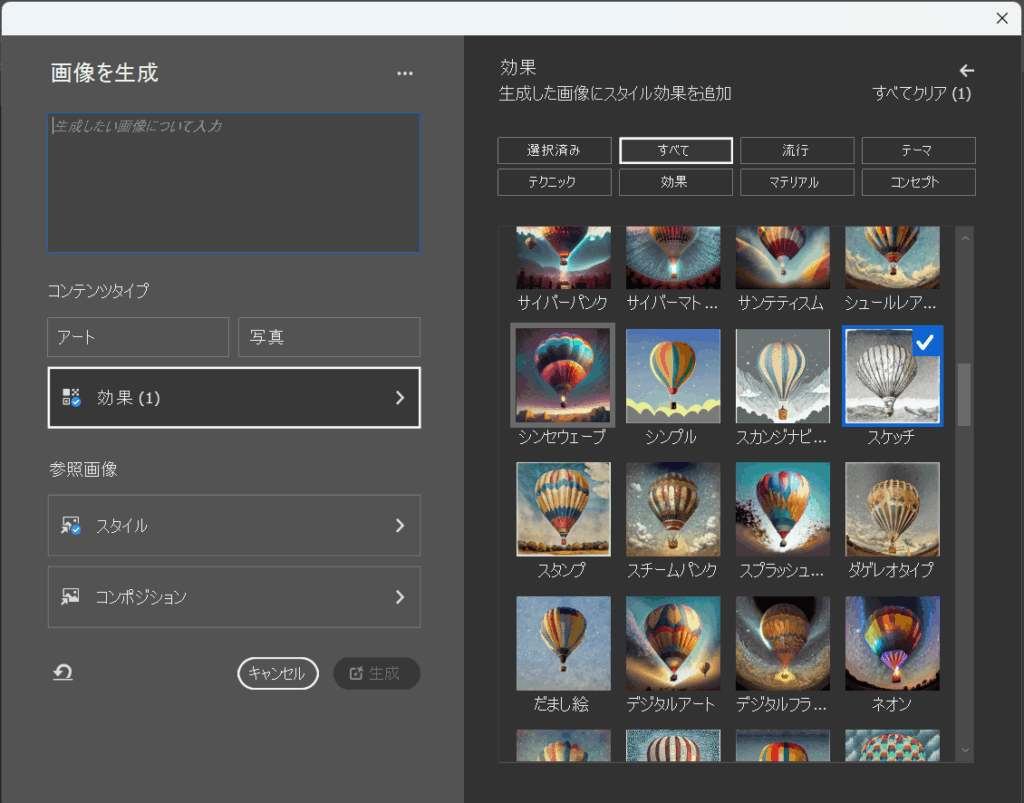Click the back arrow in effects panel
Screen dimensions: 1024x803
click(966, 70)
